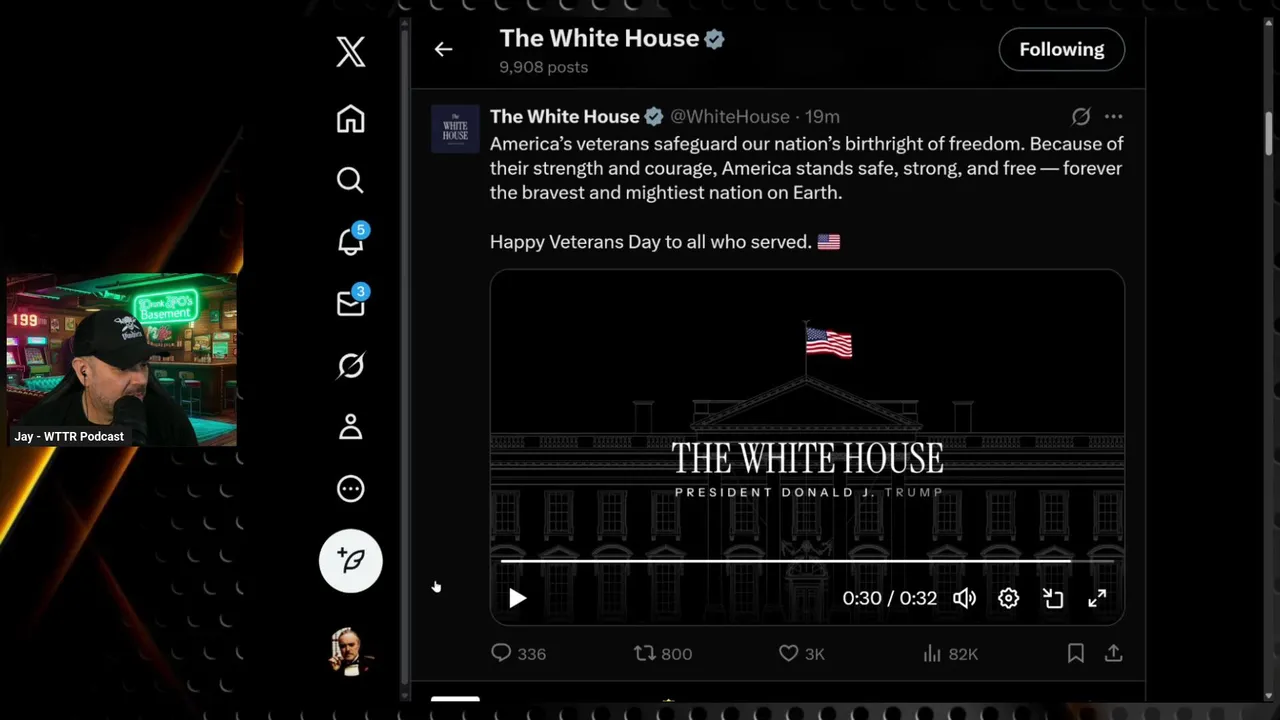This screenshot has width=1280, height=720.
Task: Click the Following button
Action: pos(1062,49)
